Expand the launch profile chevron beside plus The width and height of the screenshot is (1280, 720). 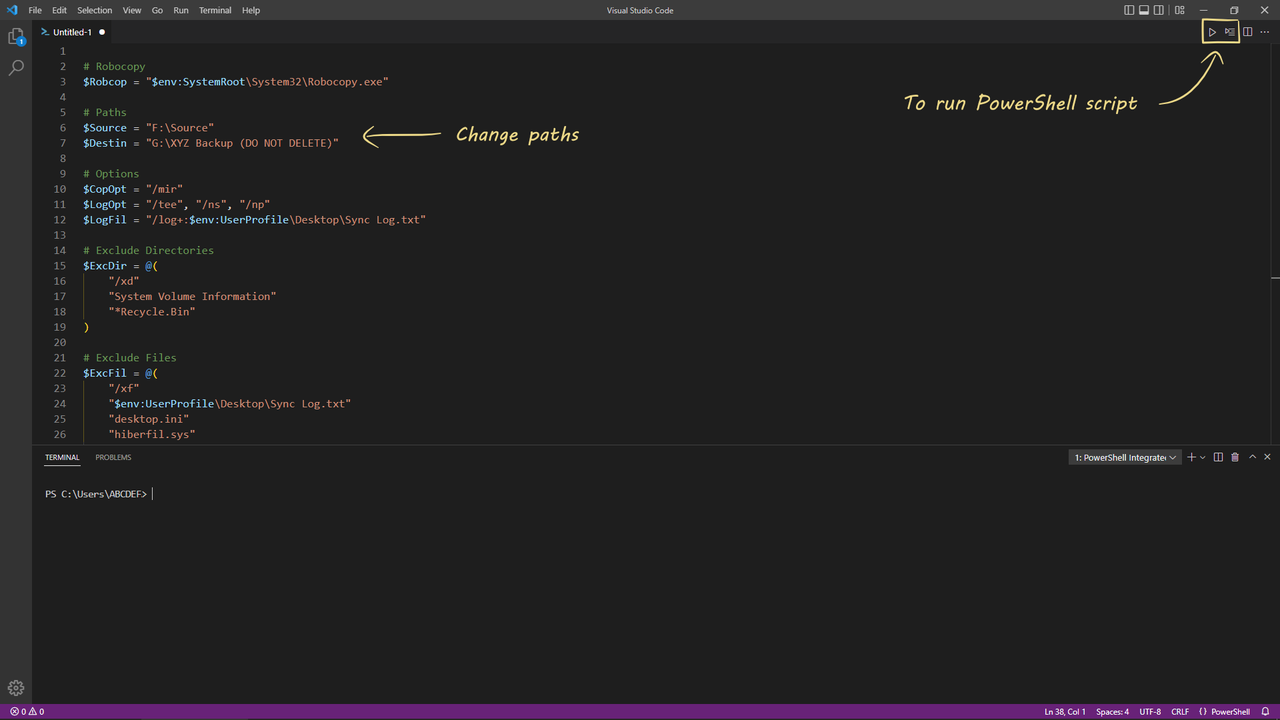tap(1203, 457)
